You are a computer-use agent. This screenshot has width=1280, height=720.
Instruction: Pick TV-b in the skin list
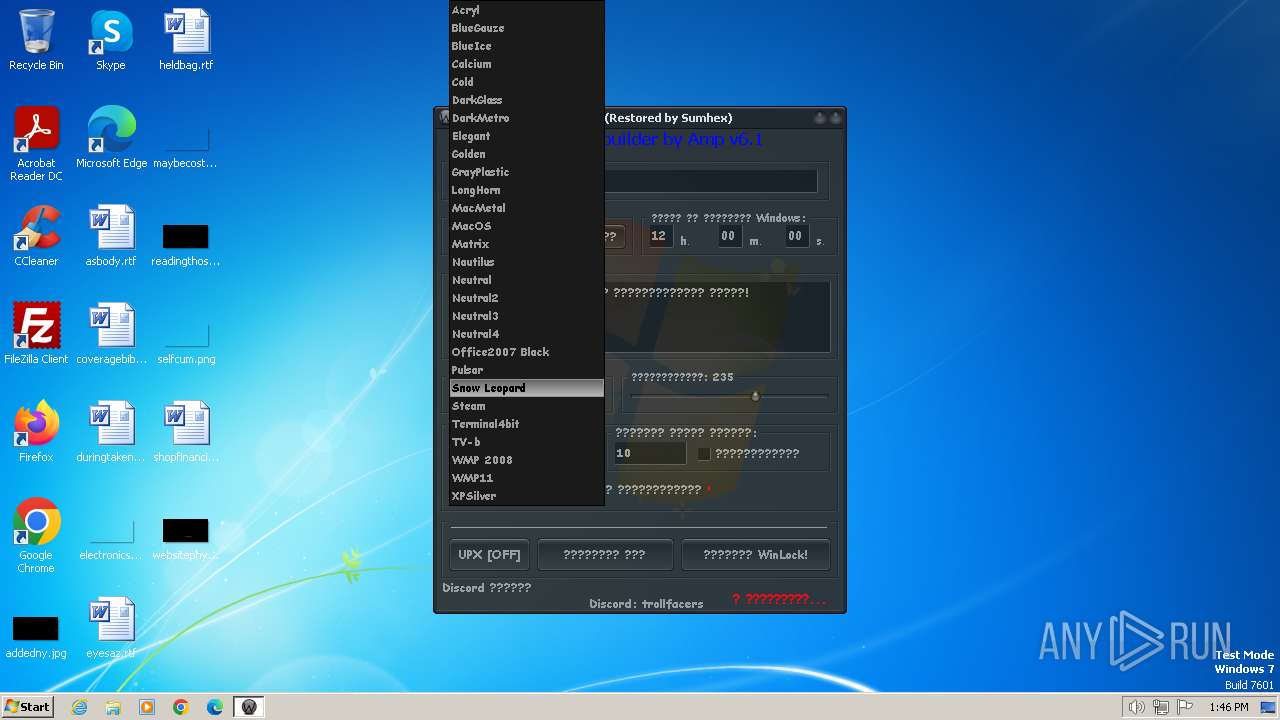527,442
